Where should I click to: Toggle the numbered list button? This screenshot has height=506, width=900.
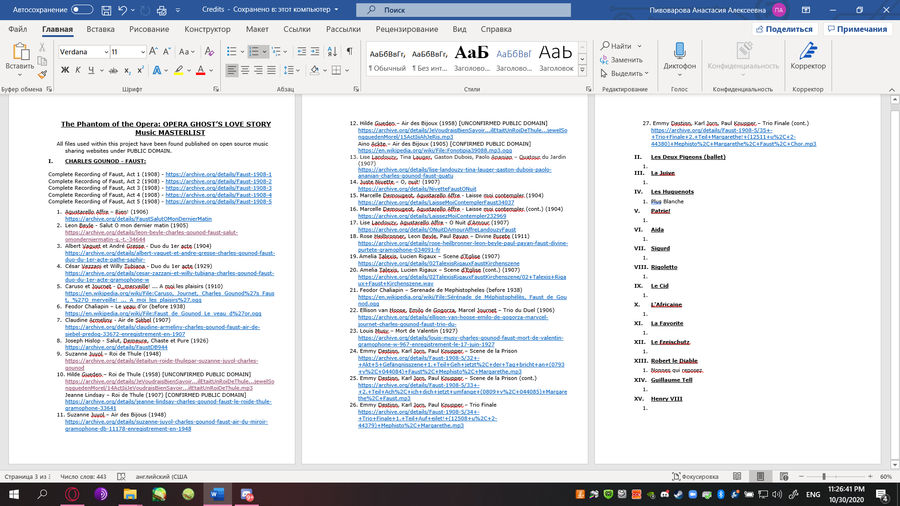(254, 52)
